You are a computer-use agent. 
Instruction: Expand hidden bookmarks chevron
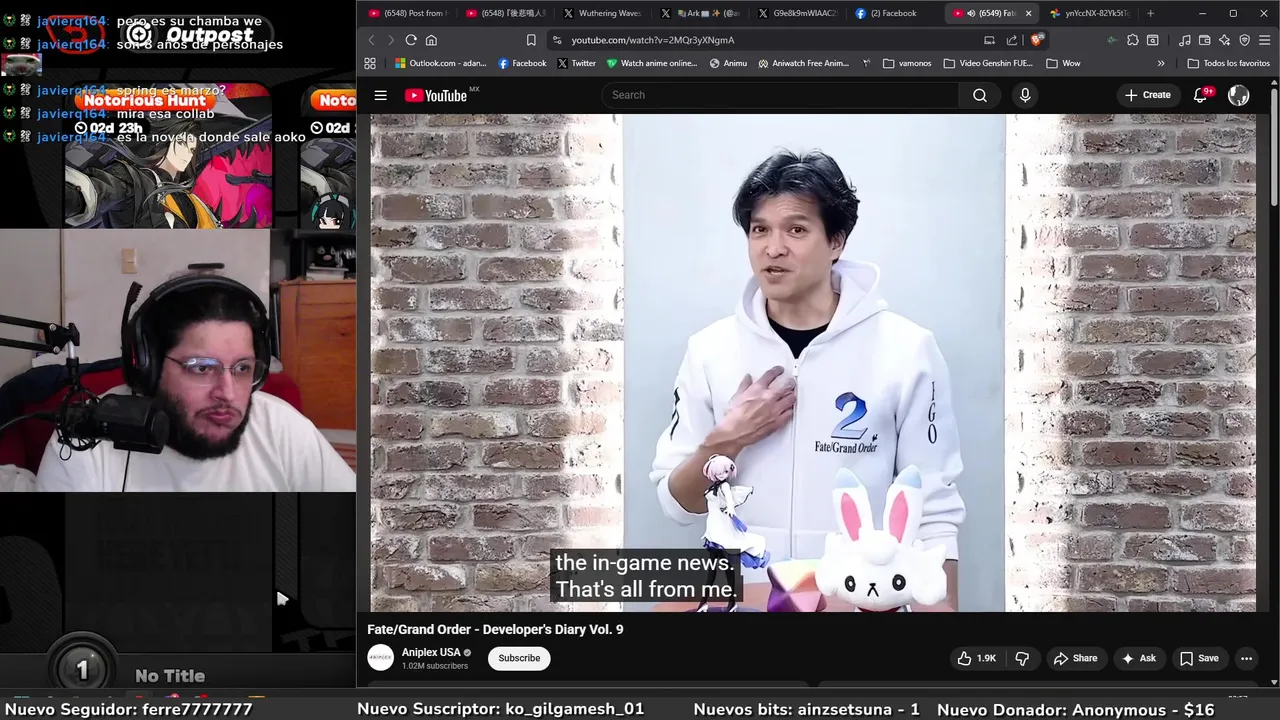click(x=1161, y=63)
